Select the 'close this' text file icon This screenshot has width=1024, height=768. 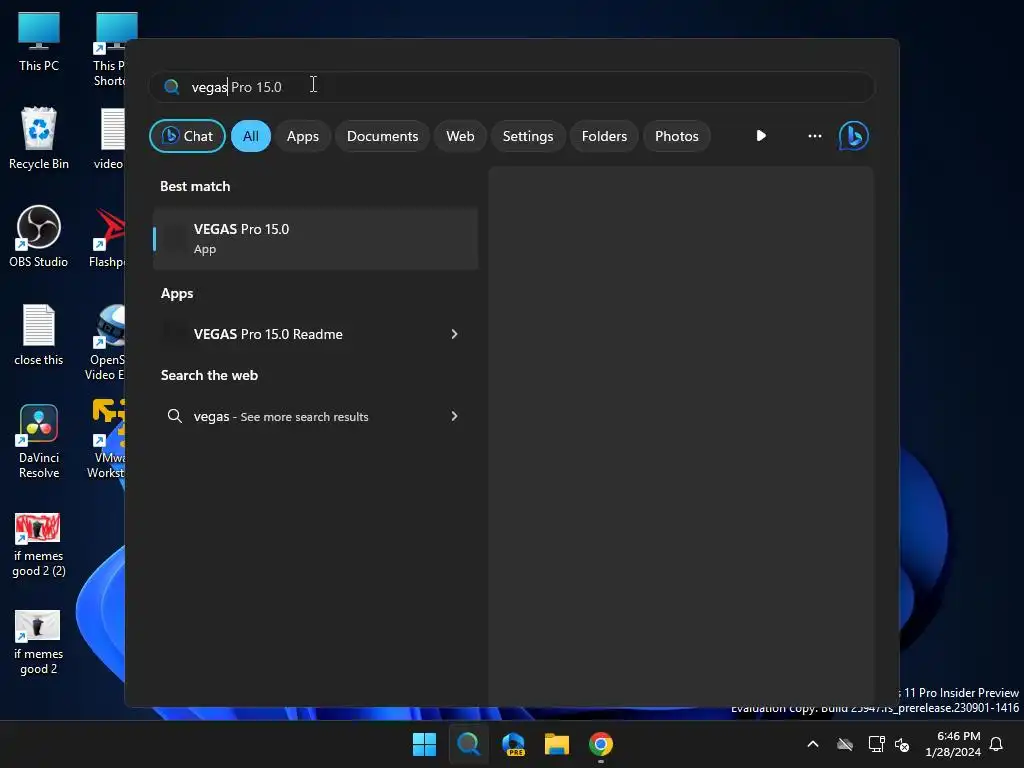39,334
